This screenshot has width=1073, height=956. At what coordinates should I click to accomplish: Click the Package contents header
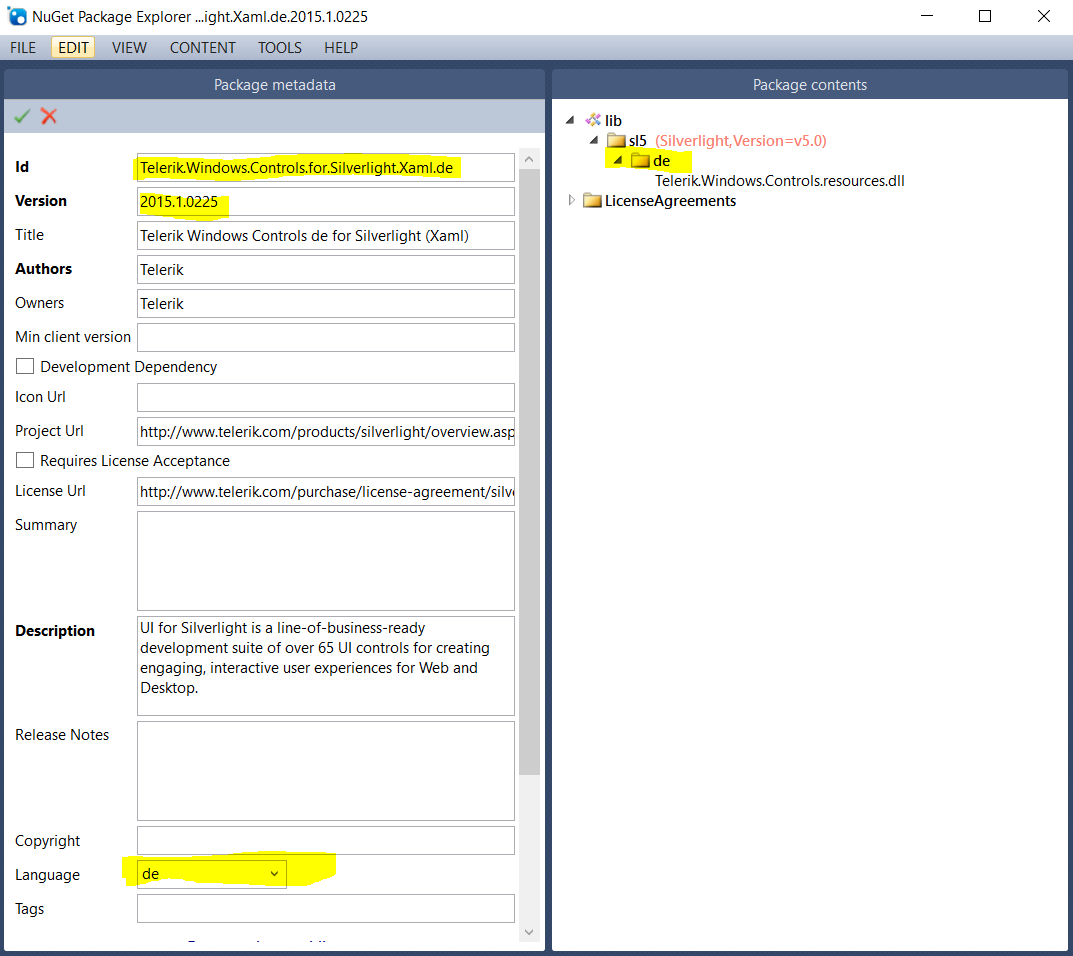point(810,85)
